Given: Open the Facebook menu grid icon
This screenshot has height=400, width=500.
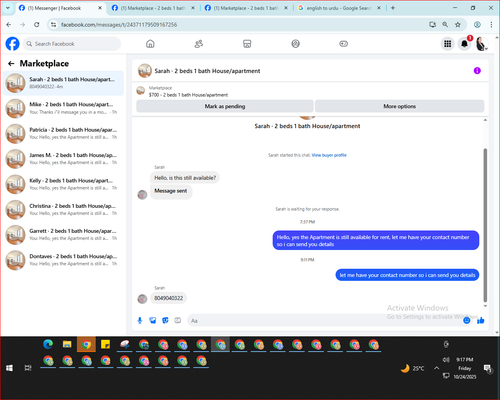Looking at the screenshot, I should coord(448,44).
